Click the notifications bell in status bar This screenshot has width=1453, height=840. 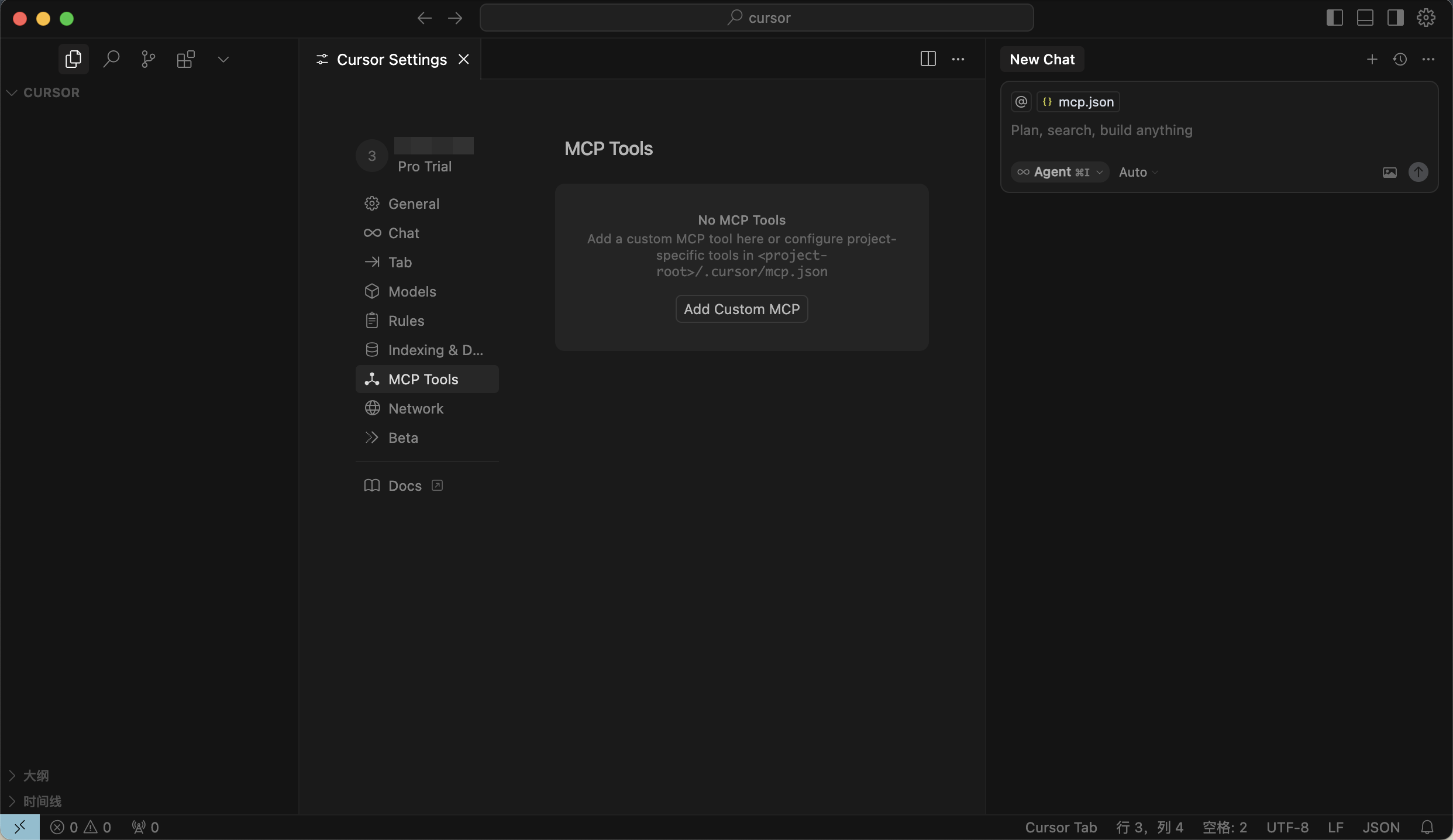coord(1427,827)
